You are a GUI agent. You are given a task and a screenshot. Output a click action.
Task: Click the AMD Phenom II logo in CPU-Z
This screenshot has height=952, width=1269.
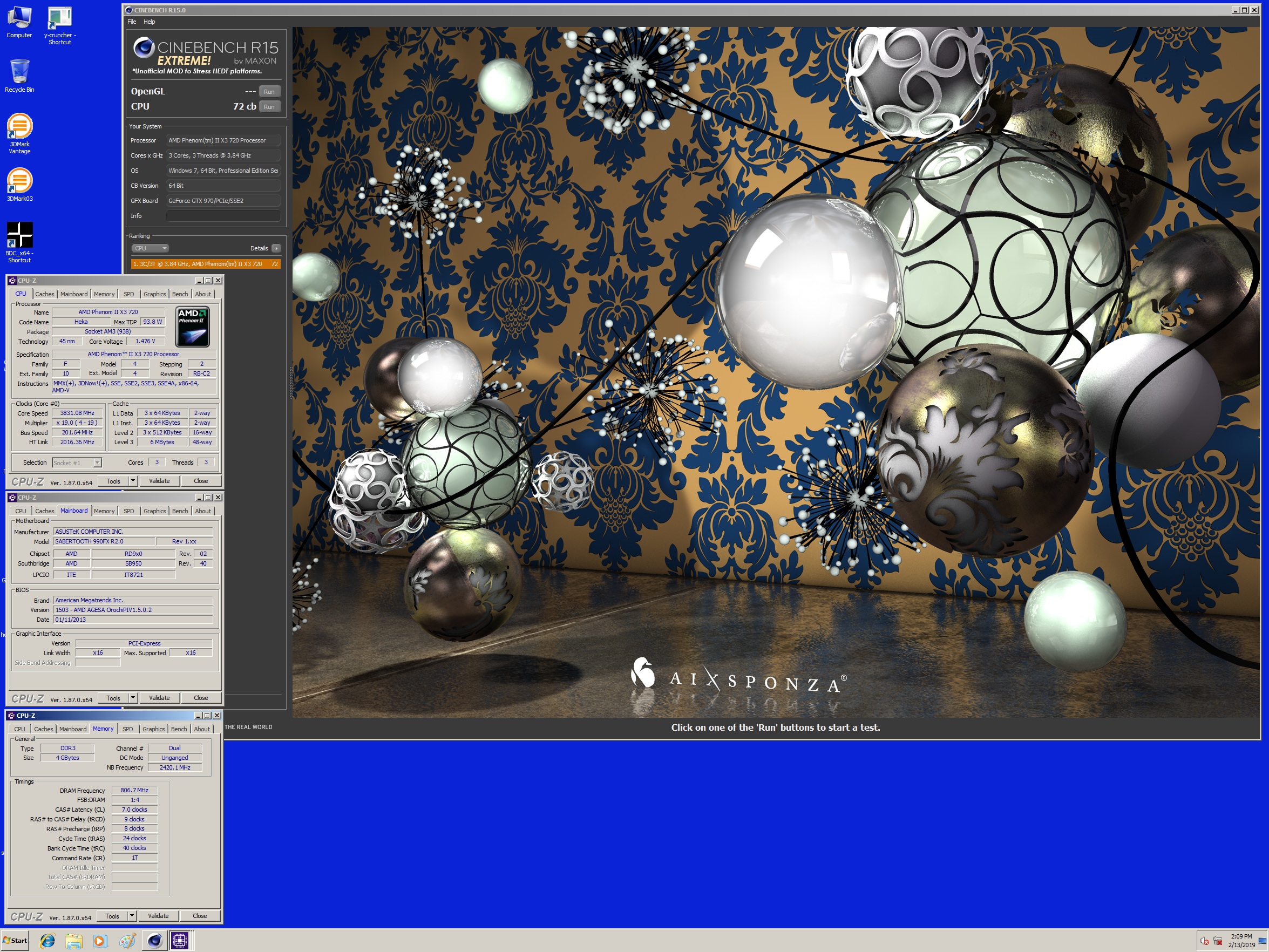(192, 327)
